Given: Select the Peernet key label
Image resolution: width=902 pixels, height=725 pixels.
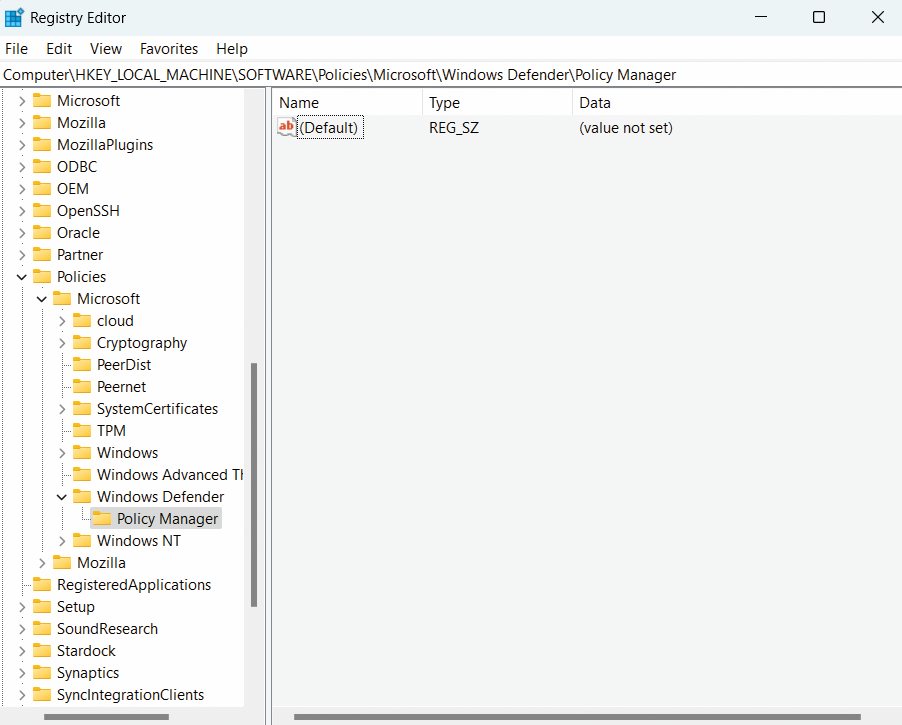Looking at the screenshot, I should pos(121,387).
